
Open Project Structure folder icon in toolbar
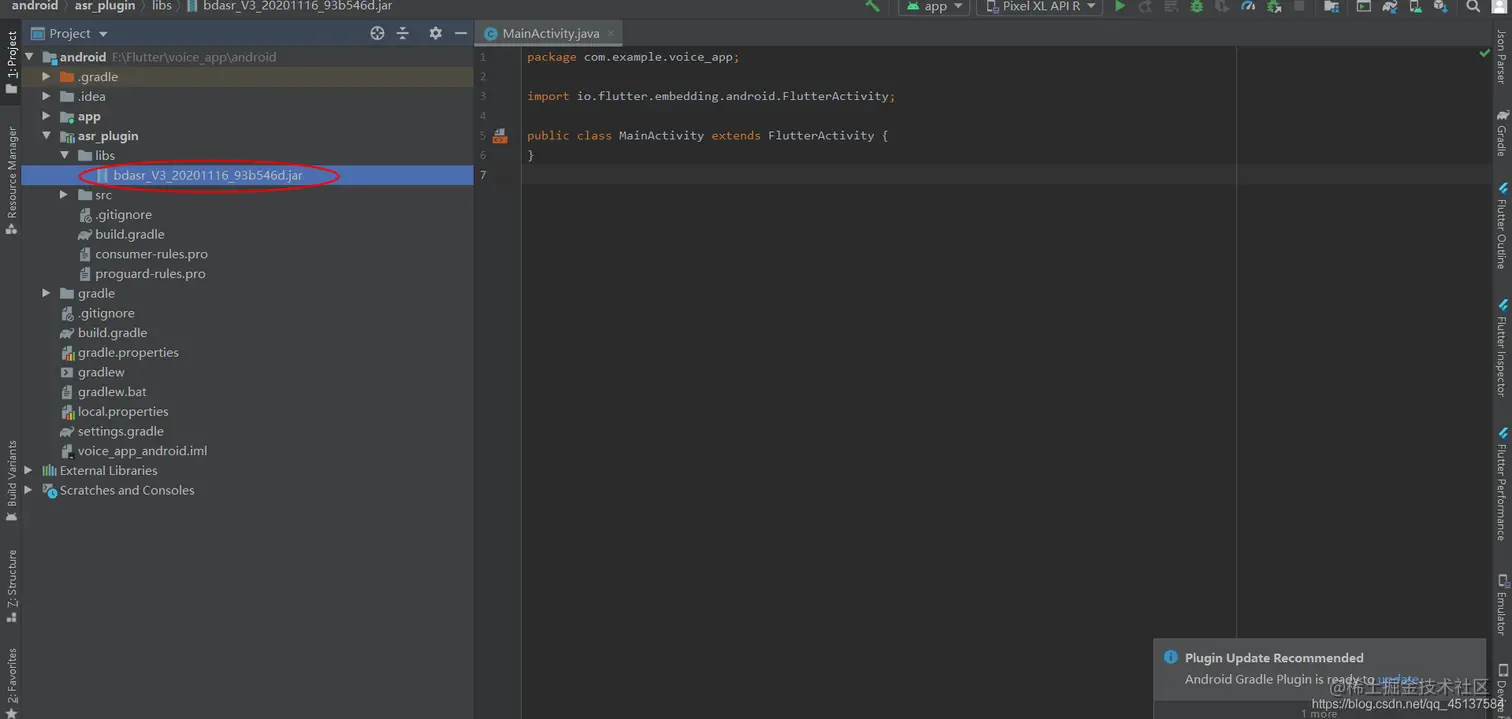1331,6
